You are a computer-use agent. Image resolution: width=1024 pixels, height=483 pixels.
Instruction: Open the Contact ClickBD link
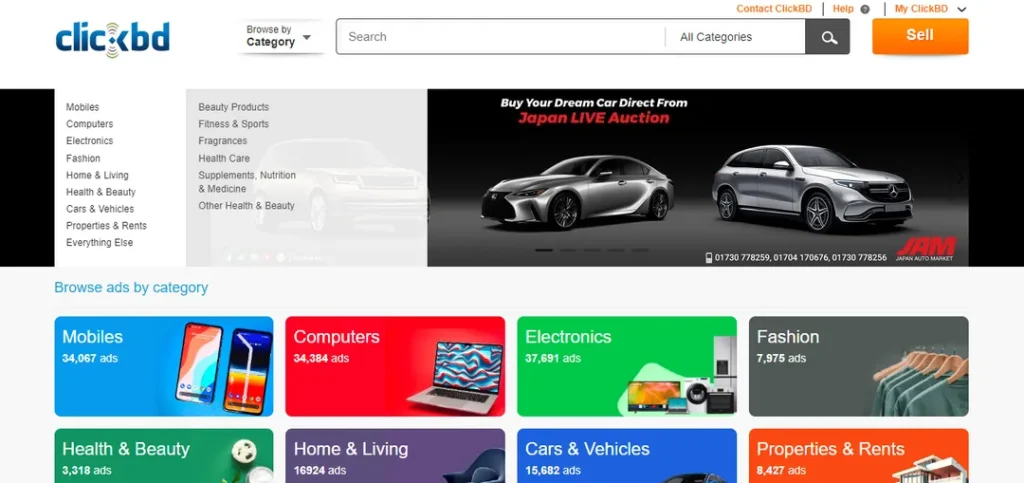pyautogui.click(x=774, y=9)
